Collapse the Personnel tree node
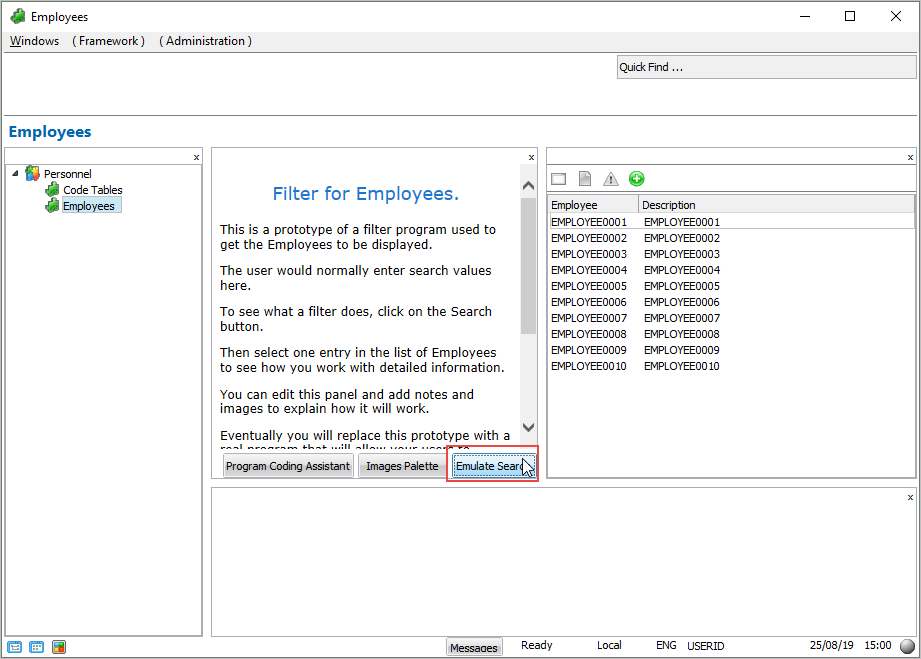The height and width of the screenshot is (659, 921). coord(15,174)
